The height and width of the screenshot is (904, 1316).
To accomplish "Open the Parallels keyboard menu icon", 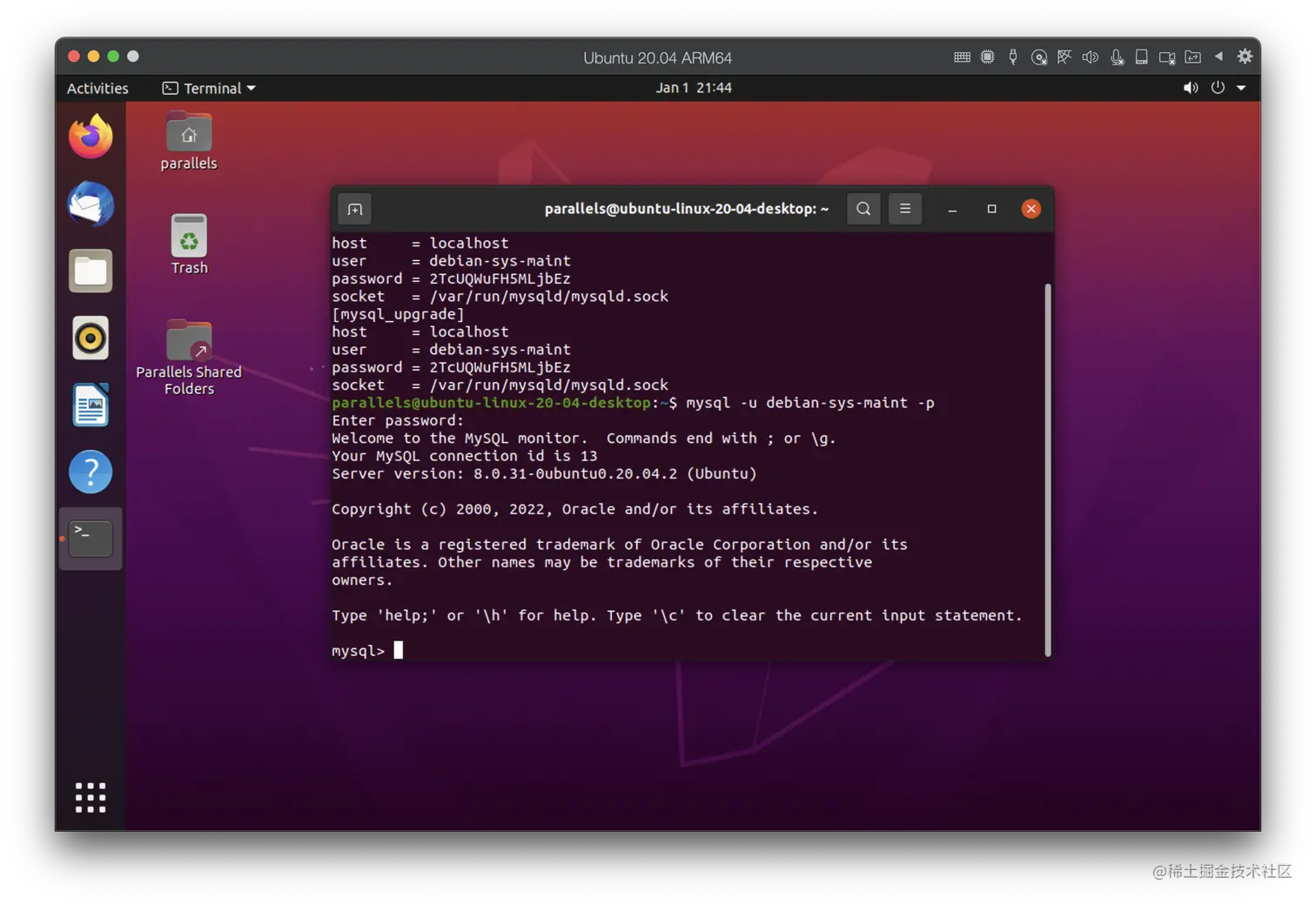I will pyautogui.click(x=962, y=57).
